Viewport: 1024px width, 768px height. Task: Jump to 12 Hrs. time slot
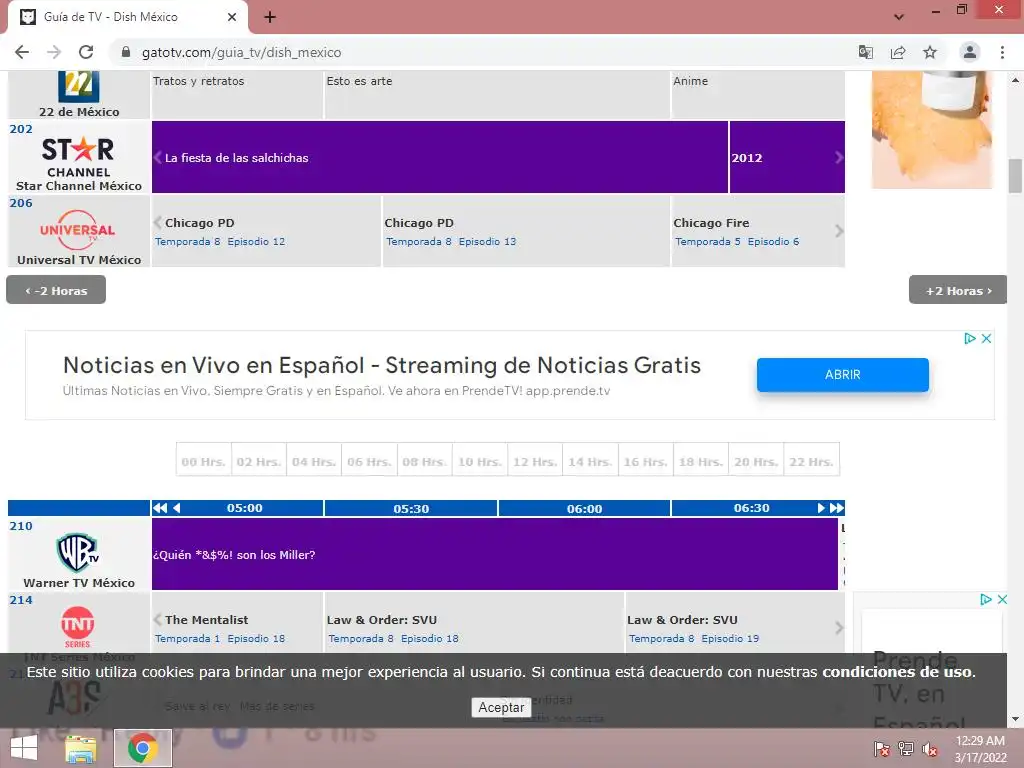coord(535,462)
